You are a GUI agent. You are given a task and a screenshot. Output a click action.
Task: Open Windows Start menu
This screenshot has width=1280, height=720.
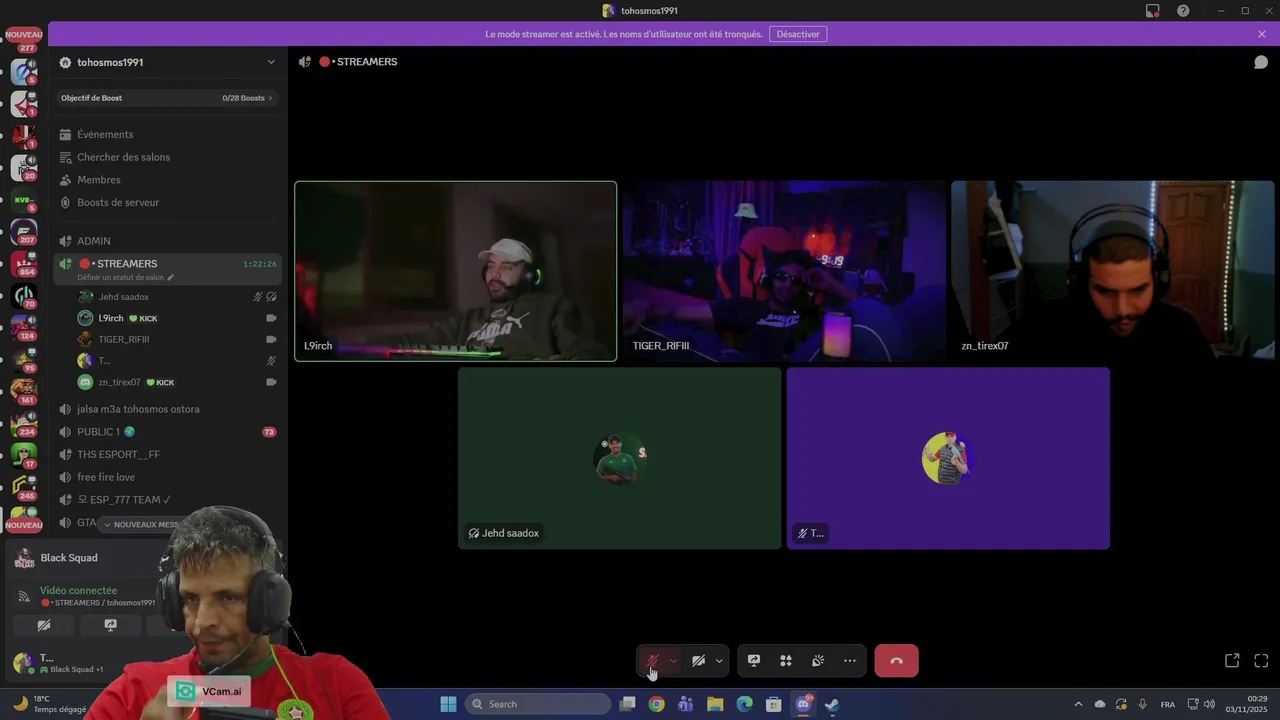pyautogui.click(x=448, y=704)
